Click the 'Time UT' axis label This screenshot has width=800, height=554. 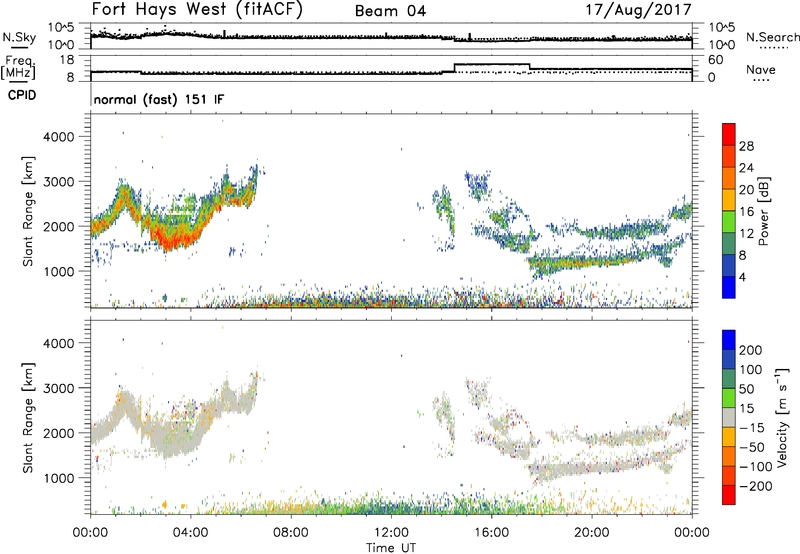click(x=391, y=547)
